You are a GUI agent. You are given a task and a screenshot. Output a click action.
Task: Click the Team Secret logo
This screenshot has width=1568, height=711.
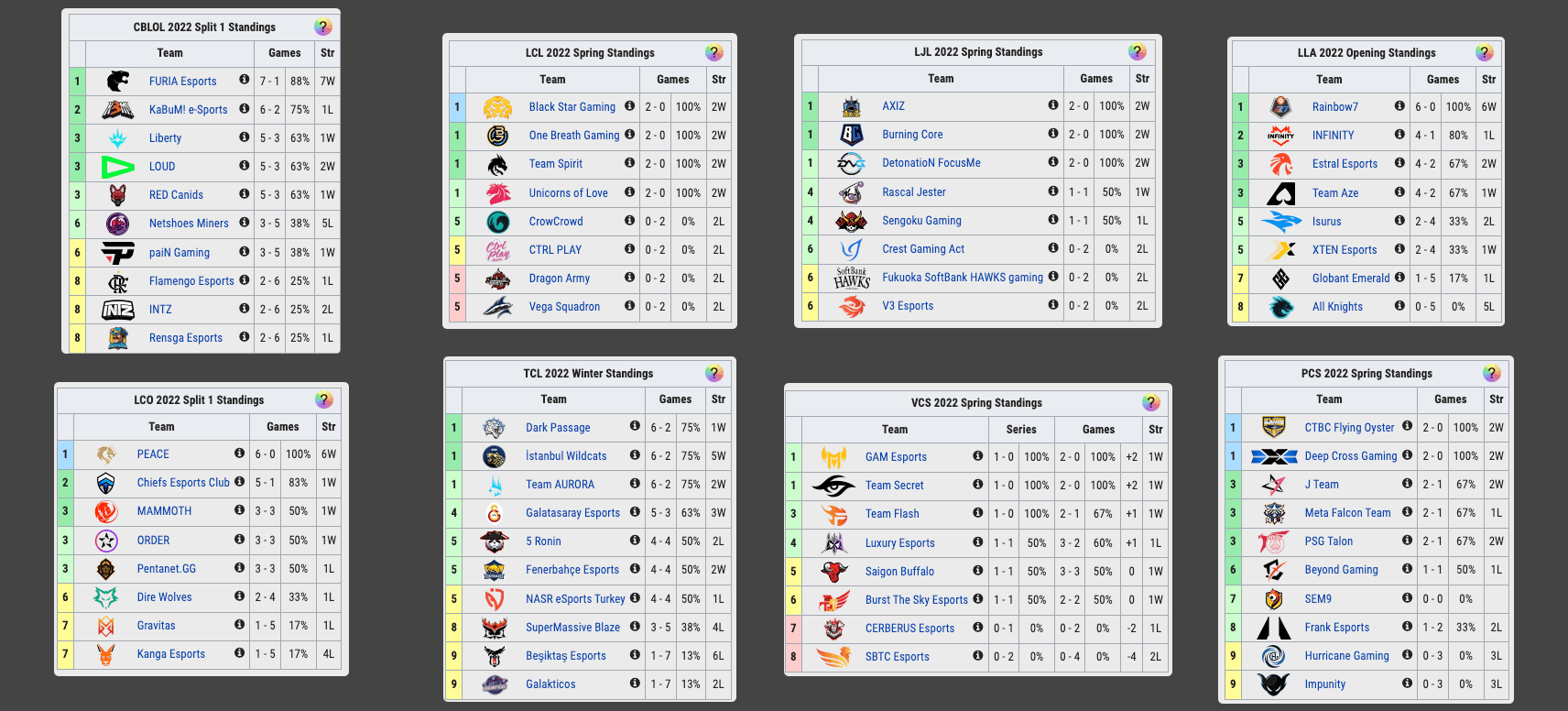[x=833, y=486]
